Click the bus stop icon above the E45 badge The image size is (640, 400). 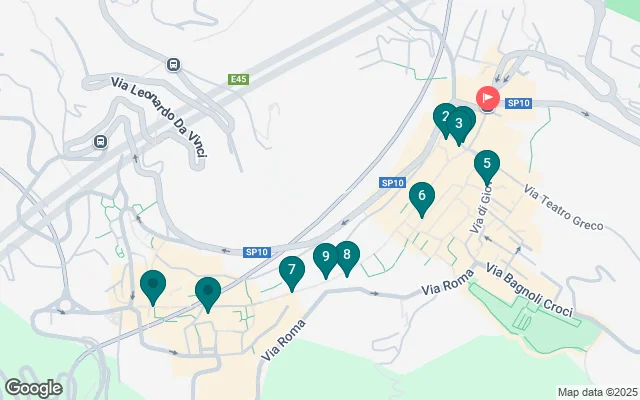(173, 64)
